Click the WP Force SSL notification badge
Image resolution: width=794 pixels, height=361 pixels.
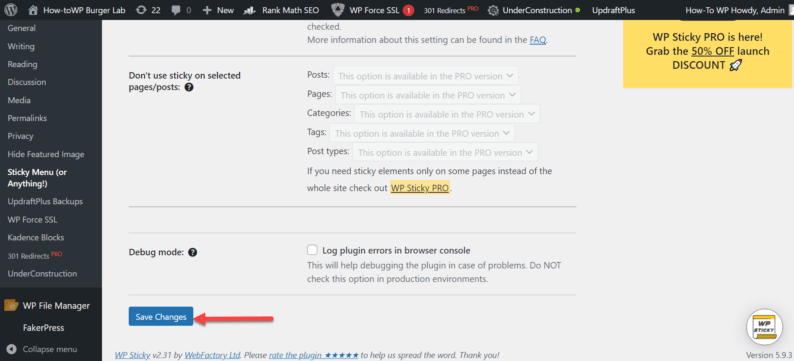(409, 10)
